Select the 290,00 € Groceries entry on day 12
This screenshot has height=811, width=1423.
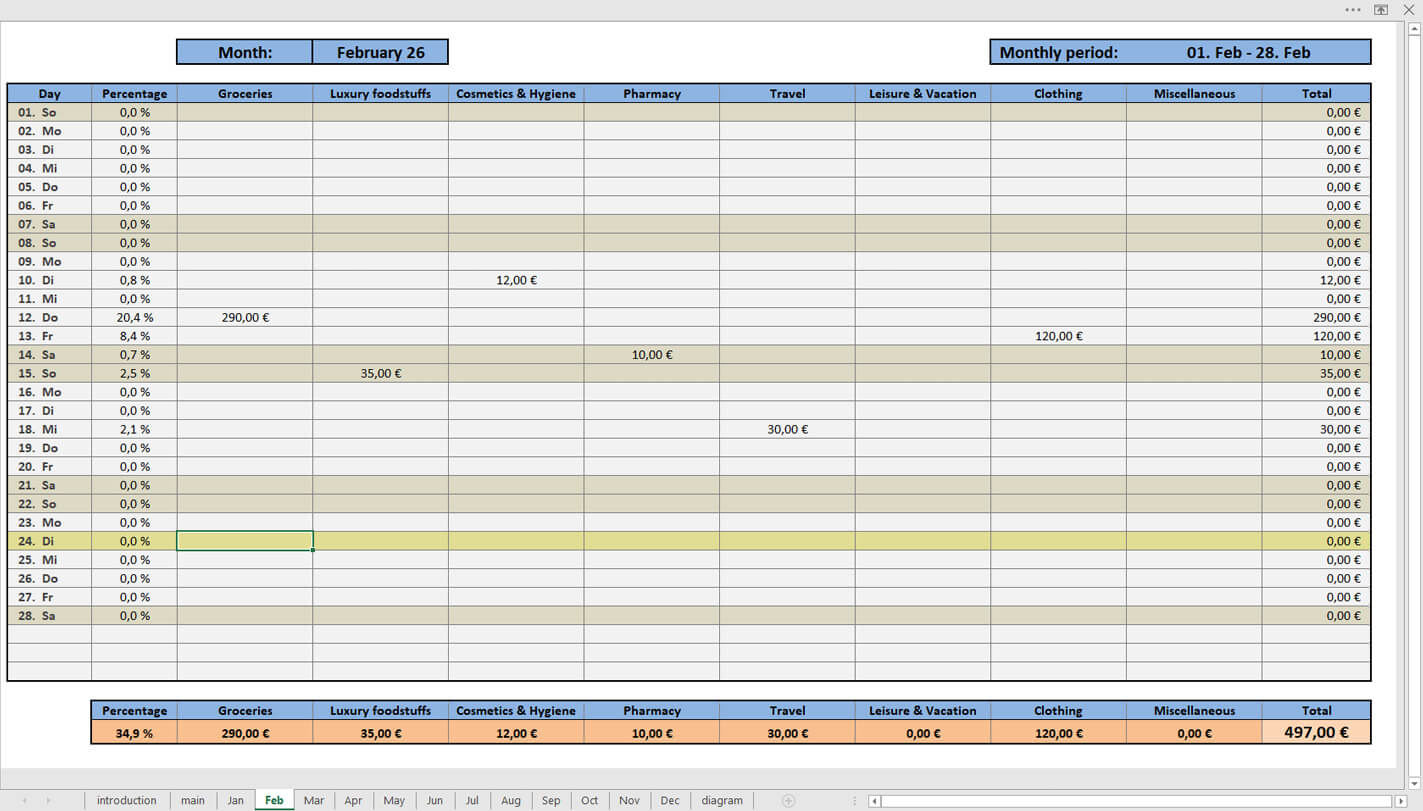click(245, 317)
